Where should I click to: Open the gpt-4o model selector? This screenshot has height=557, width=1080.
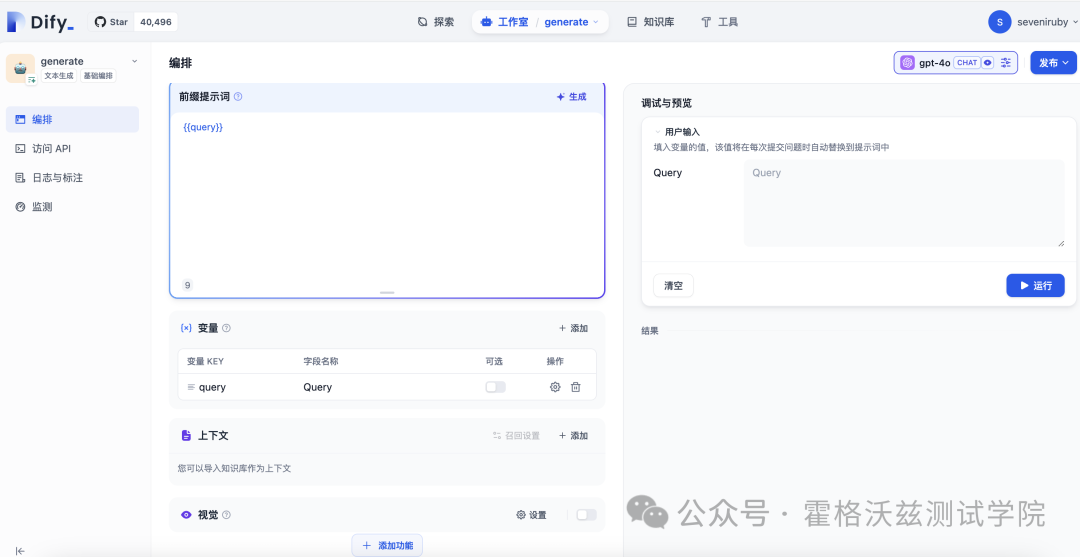(955, 63)
